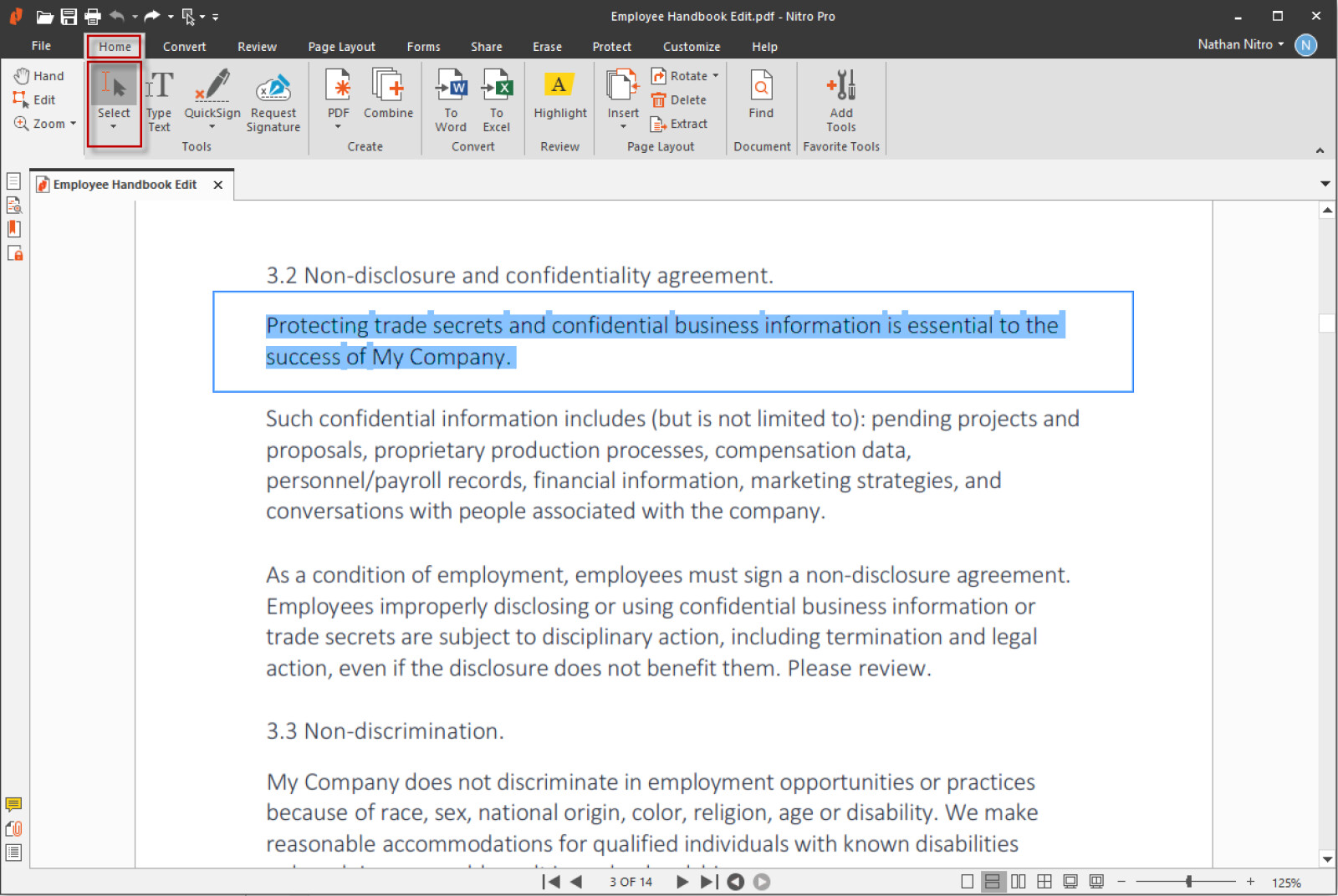The image size is (1338, 896).
Task: Open the Find document tool
Action: (761, 94)
